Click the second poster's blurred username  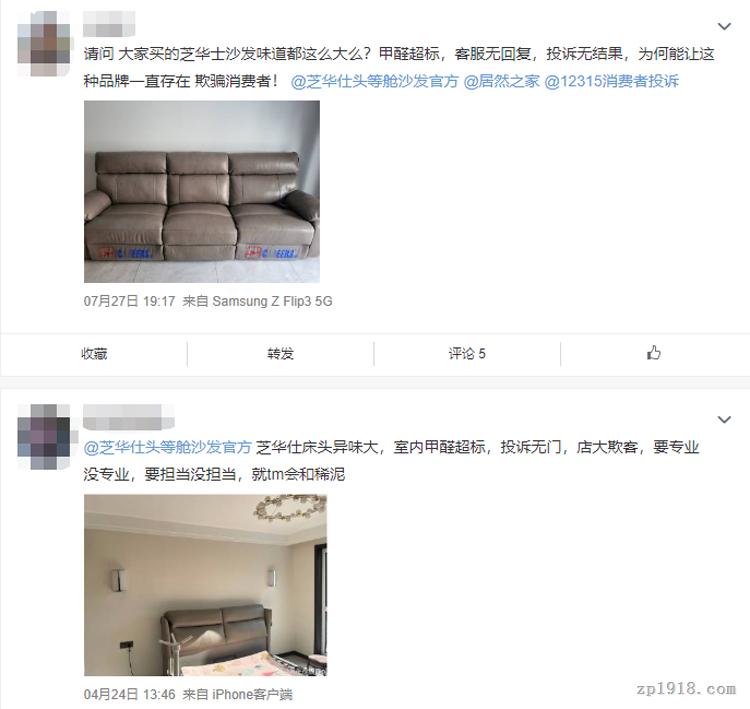[128, 417]
